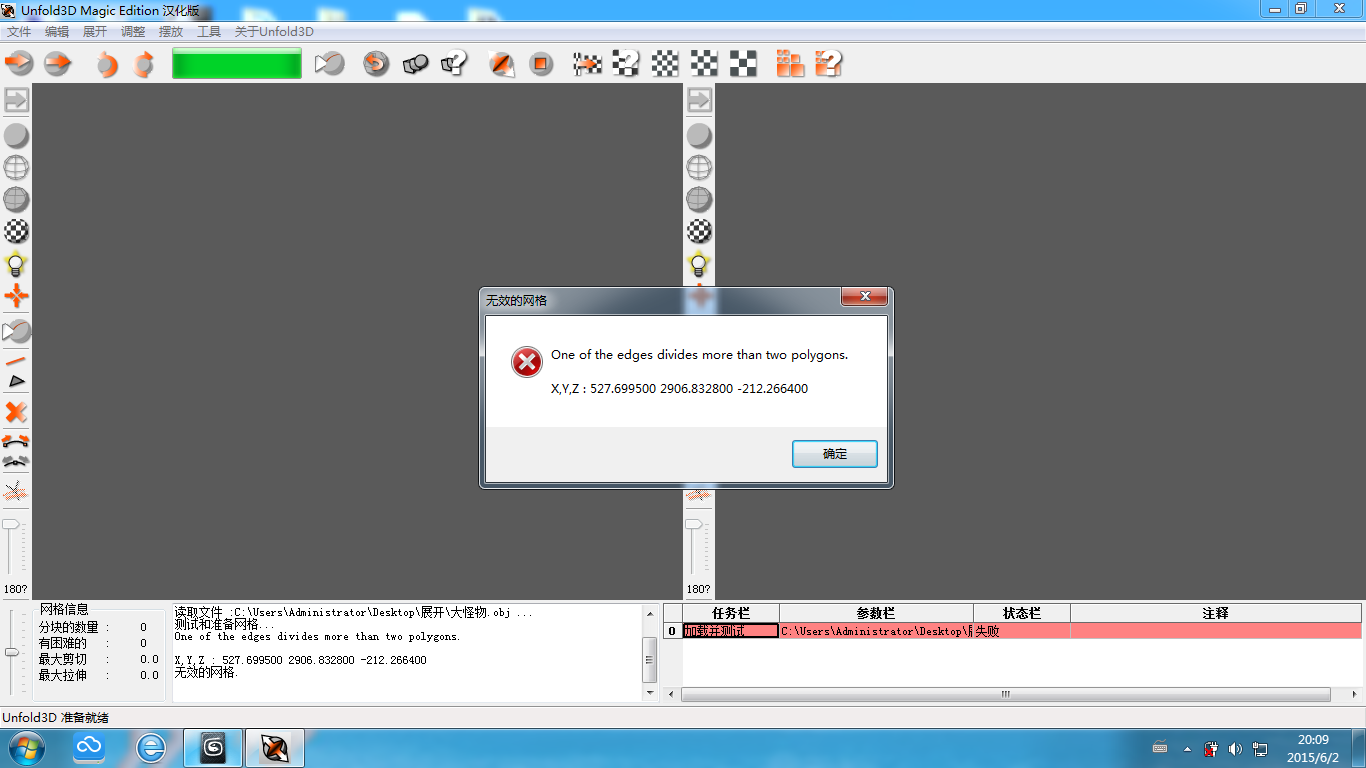
Task: Toggle shaded sphere display in left sidebar
Action: [16, 136]
